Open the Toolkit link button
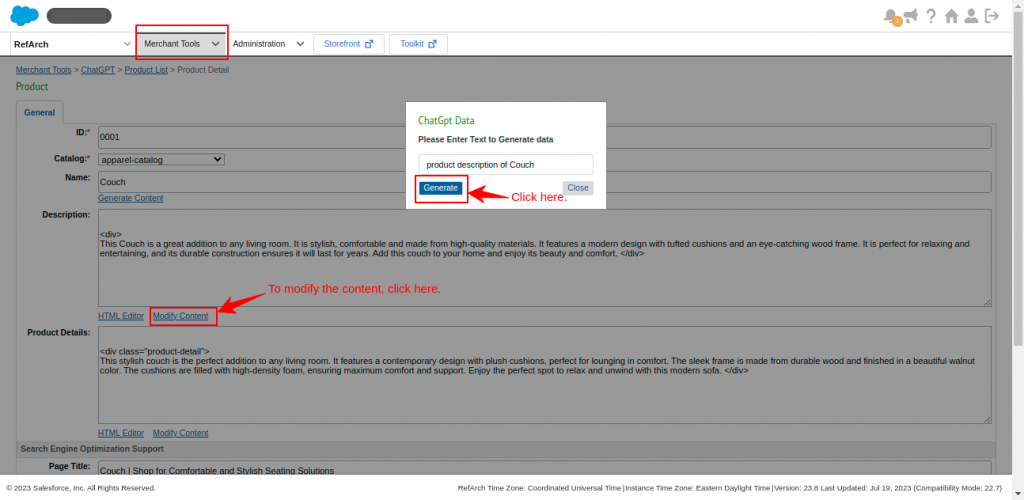Image resolution: width=1024 pixels, height=500 pixels. coord(418,44)
